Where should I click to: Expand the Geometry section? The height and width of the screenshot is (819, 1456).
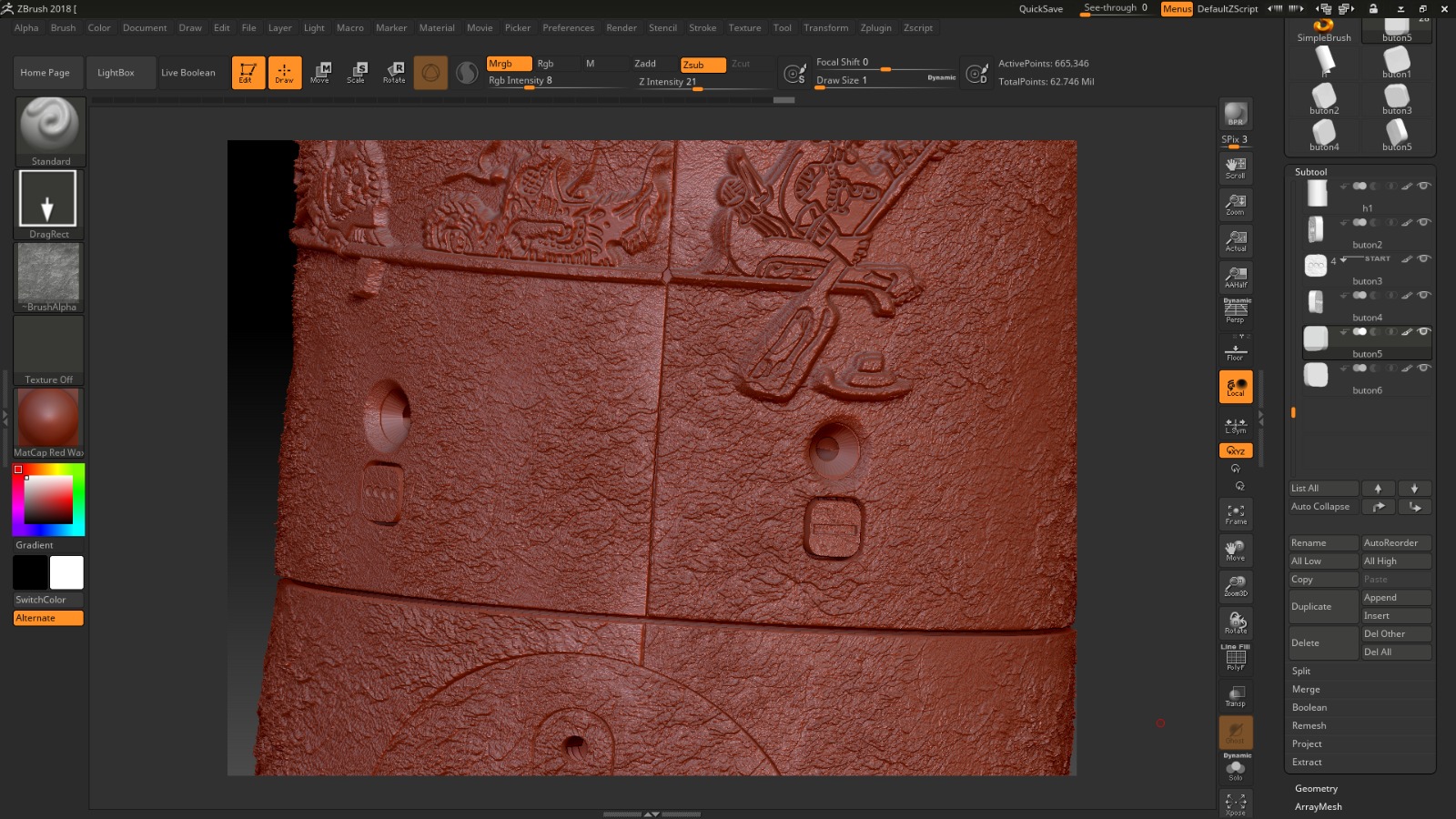[x=1316, y=789]
